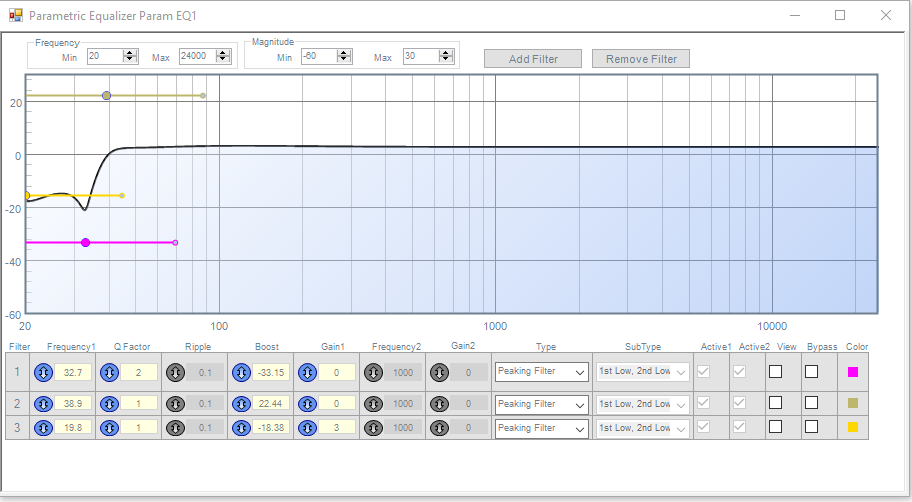
Task: Select filter row 1 header
Action: [17, 372]
